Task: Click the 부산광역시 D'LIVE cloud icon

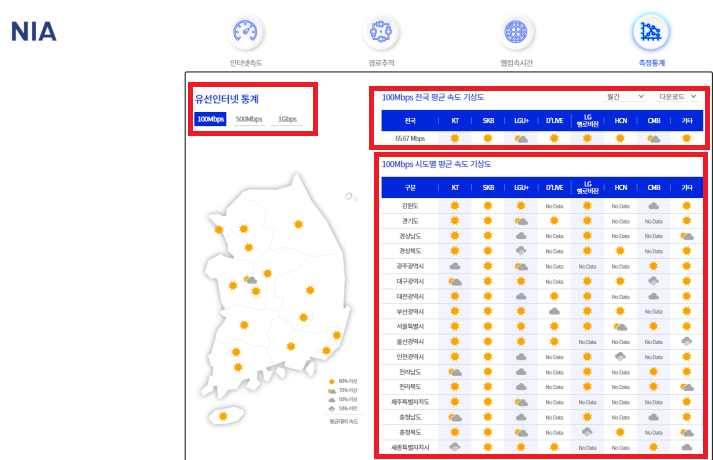Action: tap(554, 311)
